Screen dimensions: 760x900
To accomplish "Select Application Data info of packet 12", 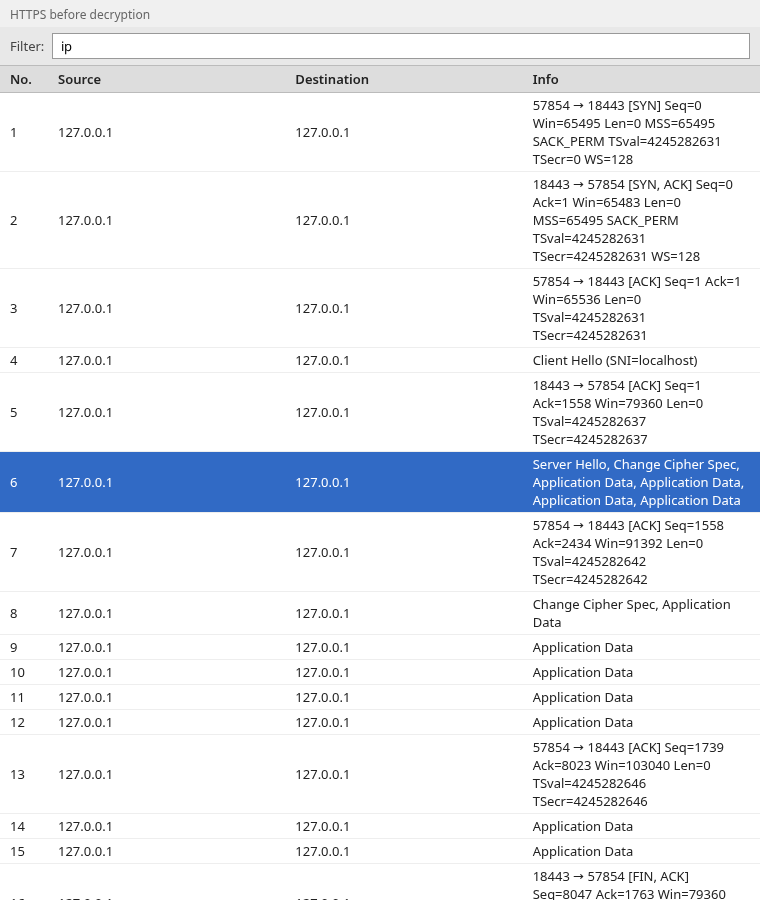I will (583, 723).
